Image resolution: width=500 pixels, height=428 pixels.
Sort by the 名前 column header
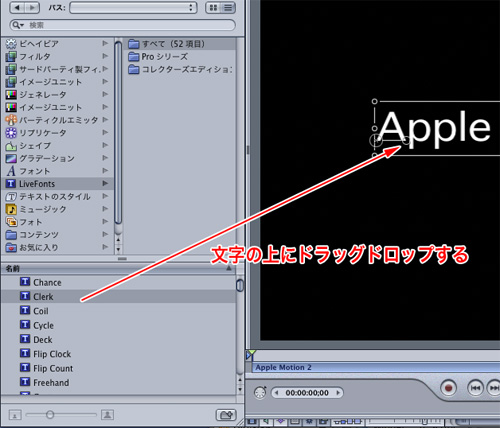[x=119, y=268]
